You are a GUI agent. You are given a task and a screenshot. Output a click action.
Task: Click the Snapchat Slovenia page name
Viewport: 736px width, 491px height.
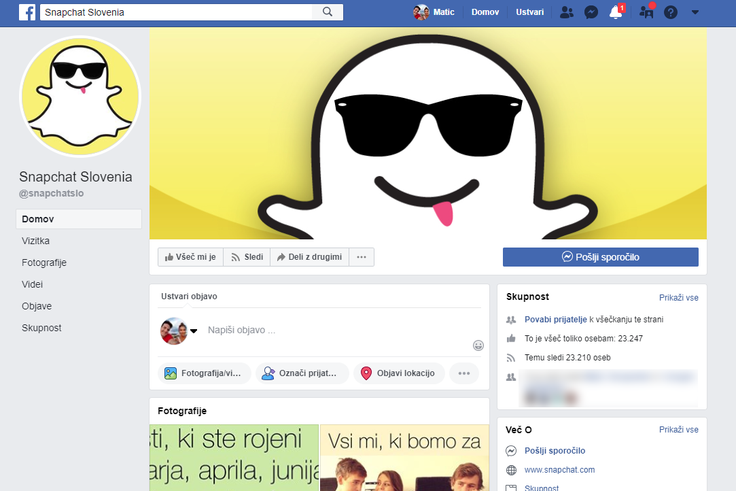(76, 177)
